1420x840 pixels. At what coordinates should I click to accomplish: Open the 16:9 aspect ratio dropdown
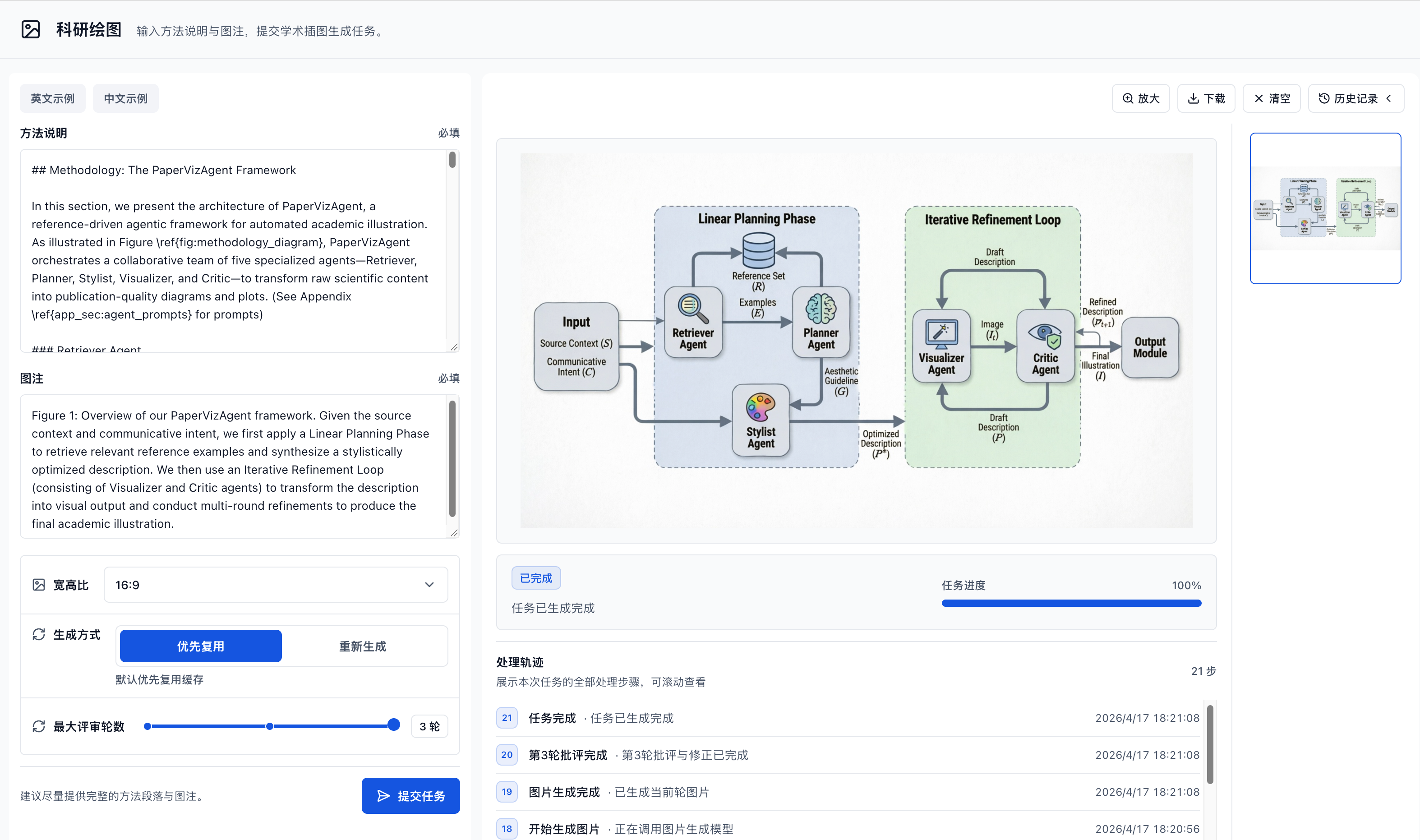tap(276, 585)
